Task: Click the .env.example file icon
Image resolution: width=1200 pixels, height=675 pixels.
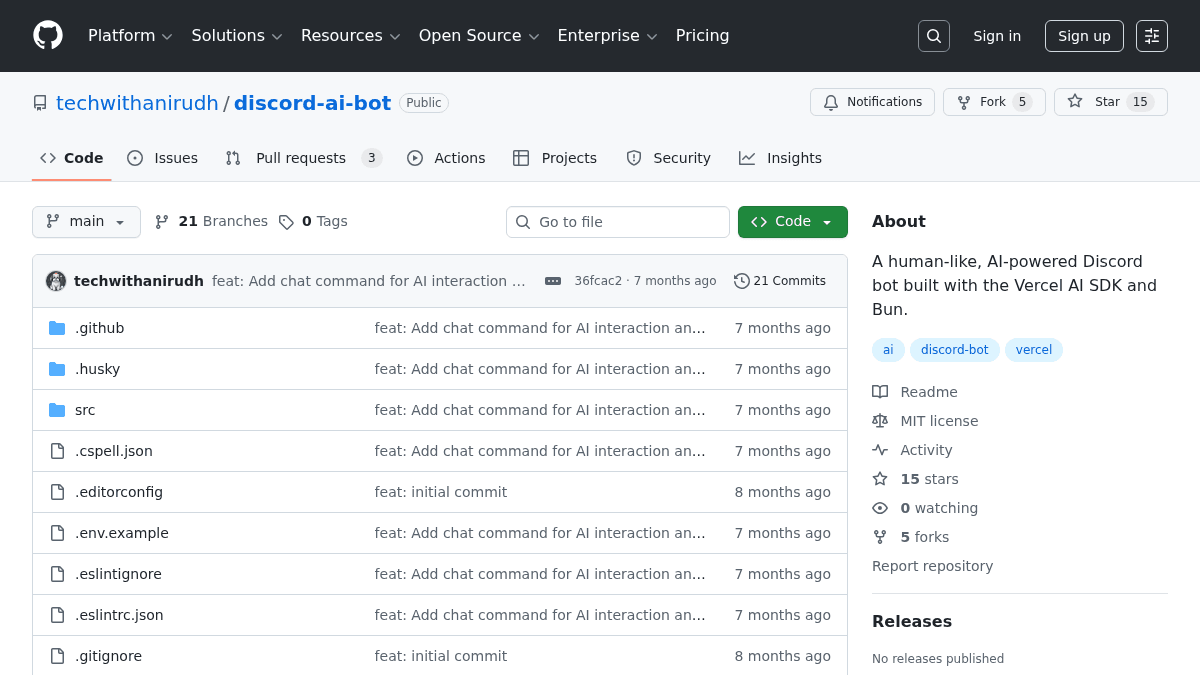Action: pos(57,533)
